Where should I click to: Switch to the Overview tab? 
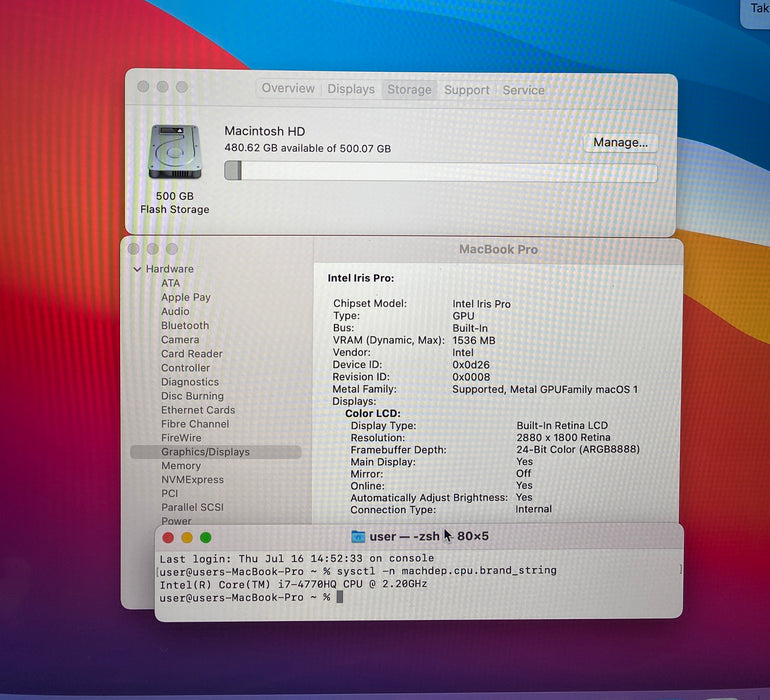point(288,88)
